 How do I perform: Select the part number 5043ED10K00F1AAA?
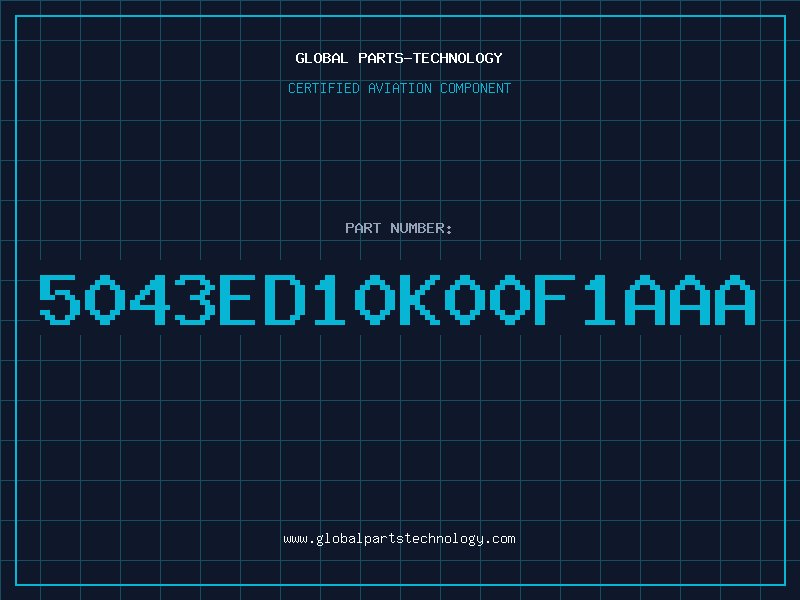point(397,299)
